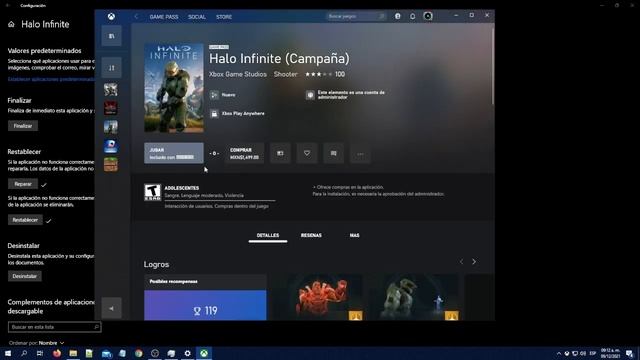Open the Ordenar por Nombre dropdown

coord(36,343)
